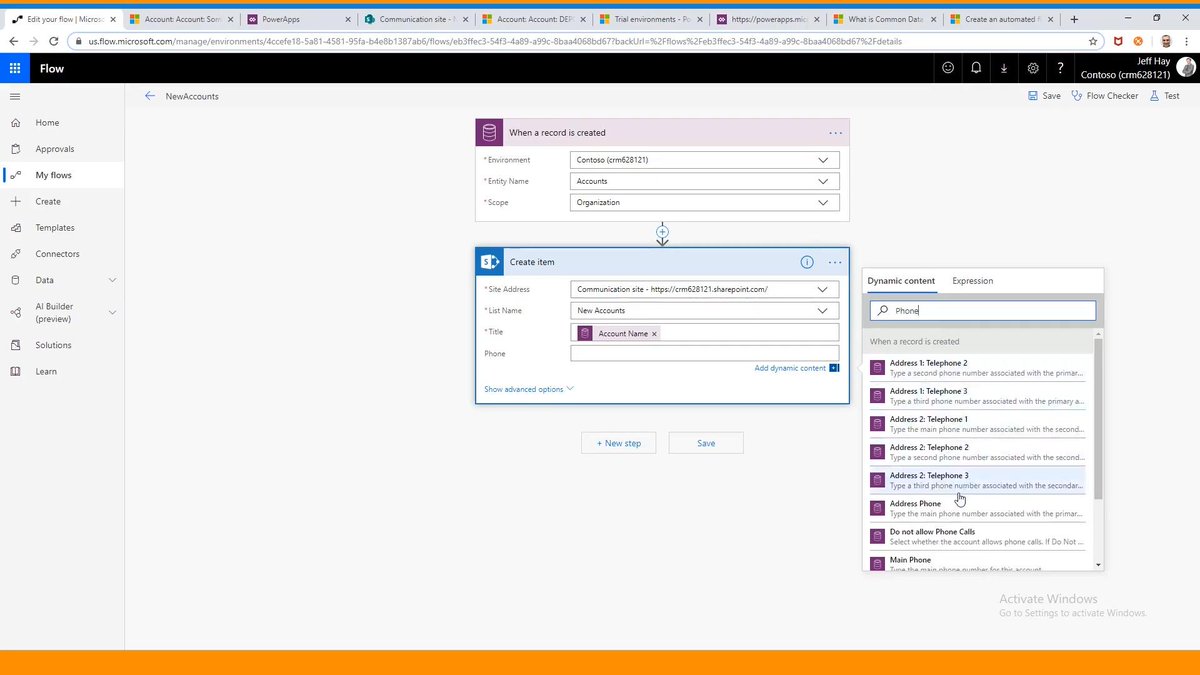The image size is (1200, 675).
Task: Click the New step button
Action: [619, 443]
